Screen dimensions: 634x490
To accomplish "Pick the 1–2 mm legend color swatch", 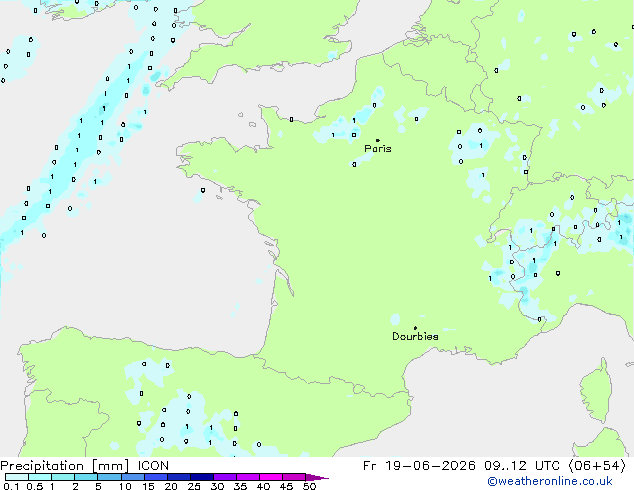I will pyautogui.click(x=63, y=477).
